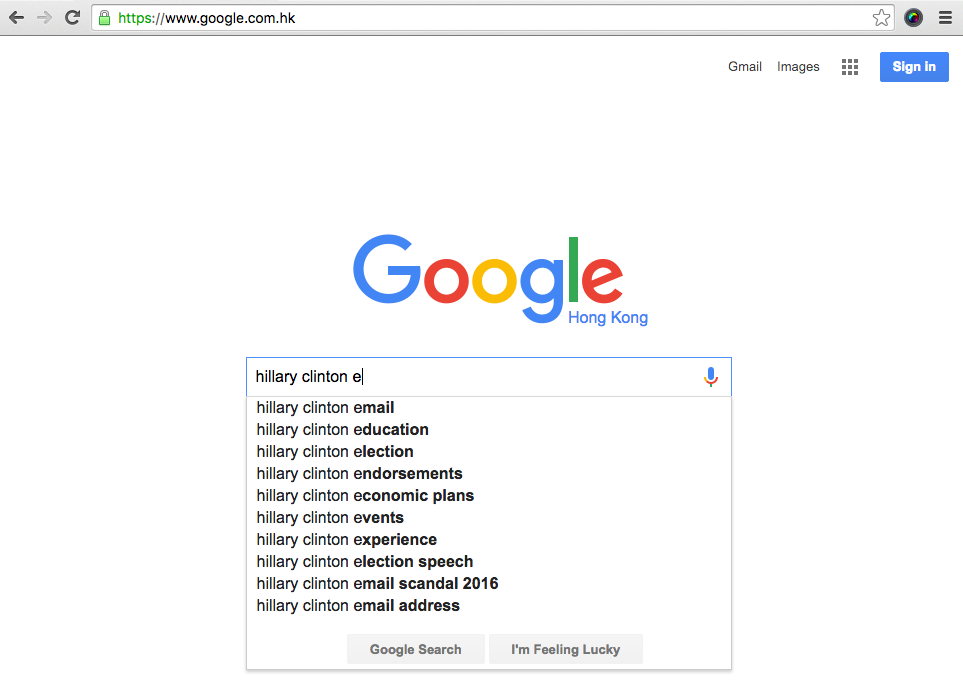Screen dimensions: 963x686
Task: Click the blue Sign in button
Action: pos(914,67)
